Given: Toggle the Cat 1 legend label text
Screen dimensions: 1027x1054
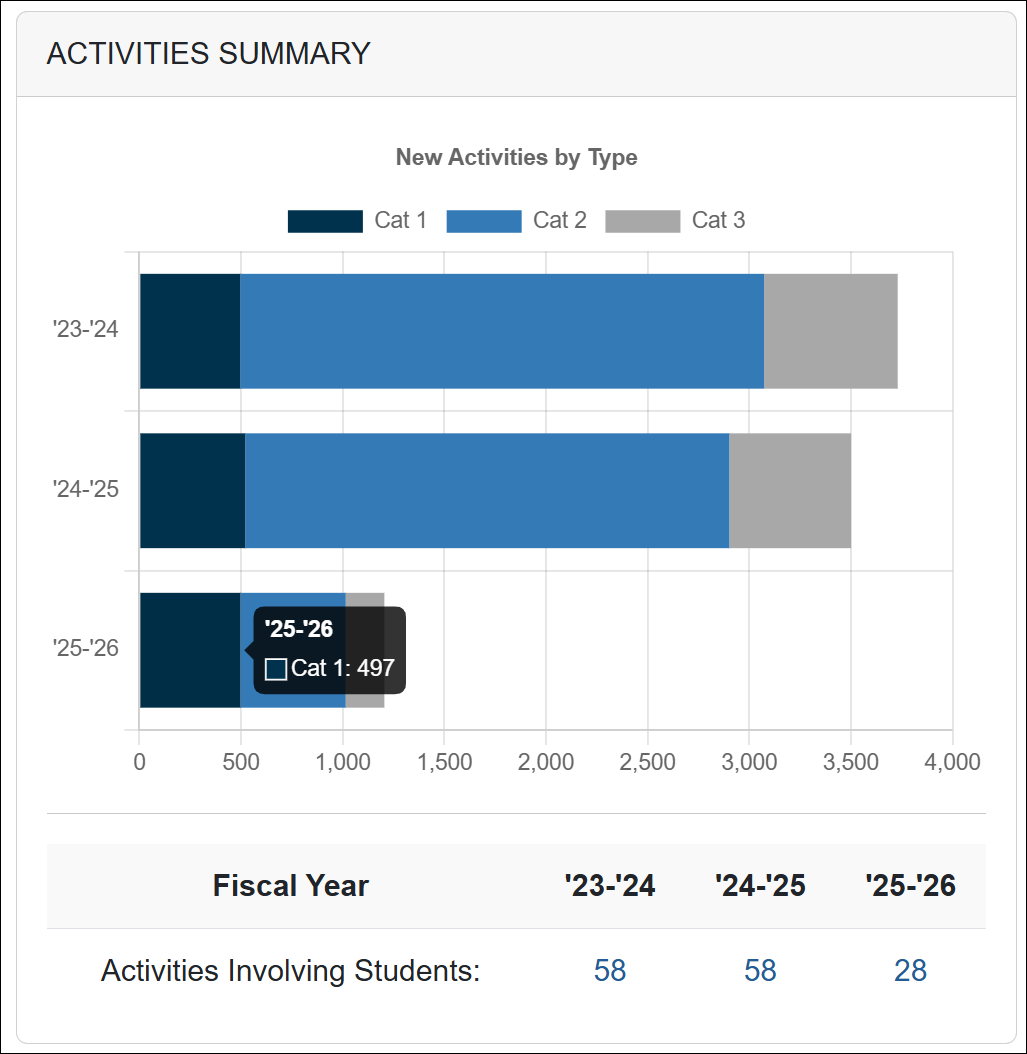Looking at the screenshot, I should coord(401,221).
